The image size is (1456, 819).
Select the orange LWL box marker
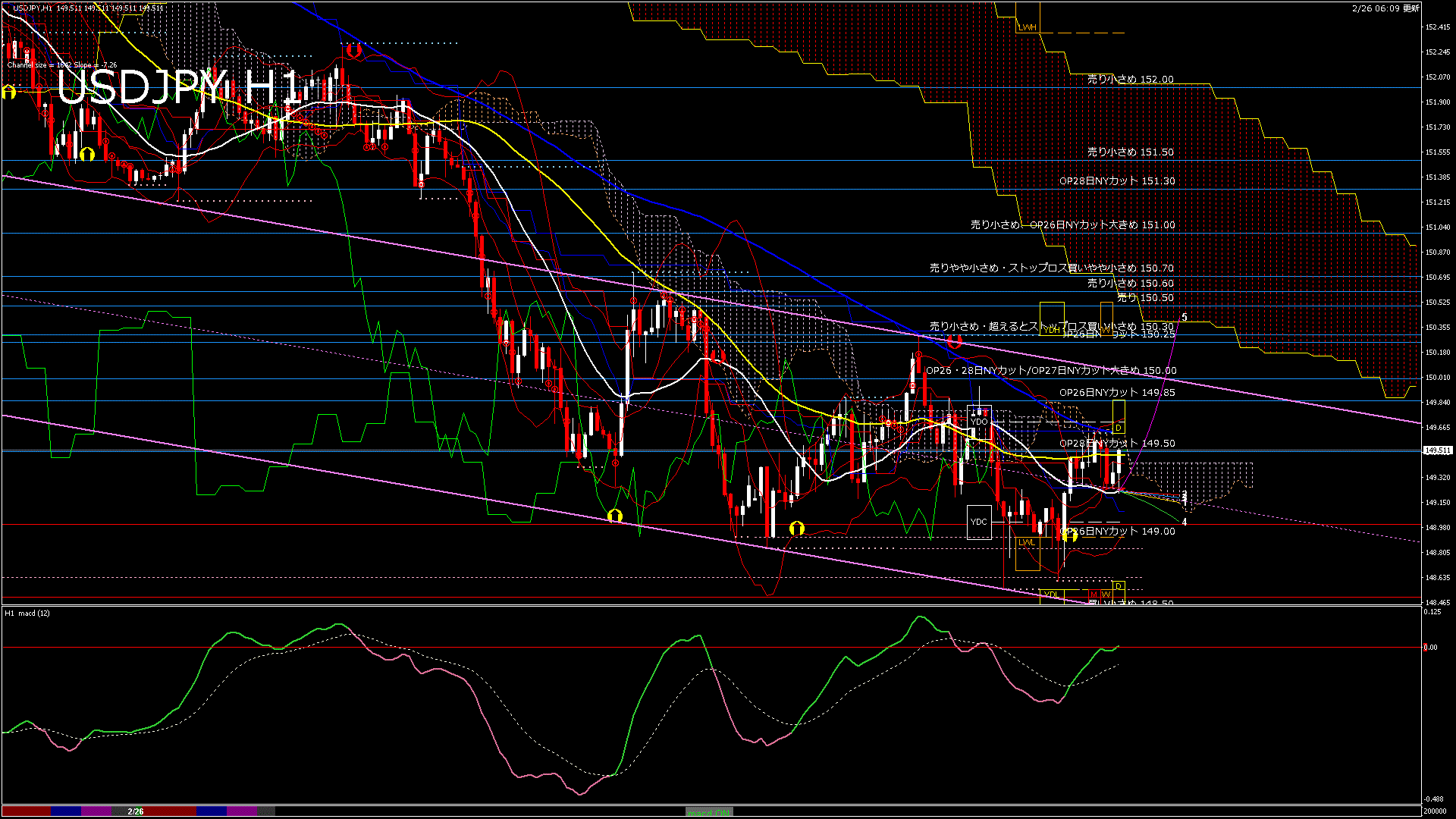tap(1027, 543)
